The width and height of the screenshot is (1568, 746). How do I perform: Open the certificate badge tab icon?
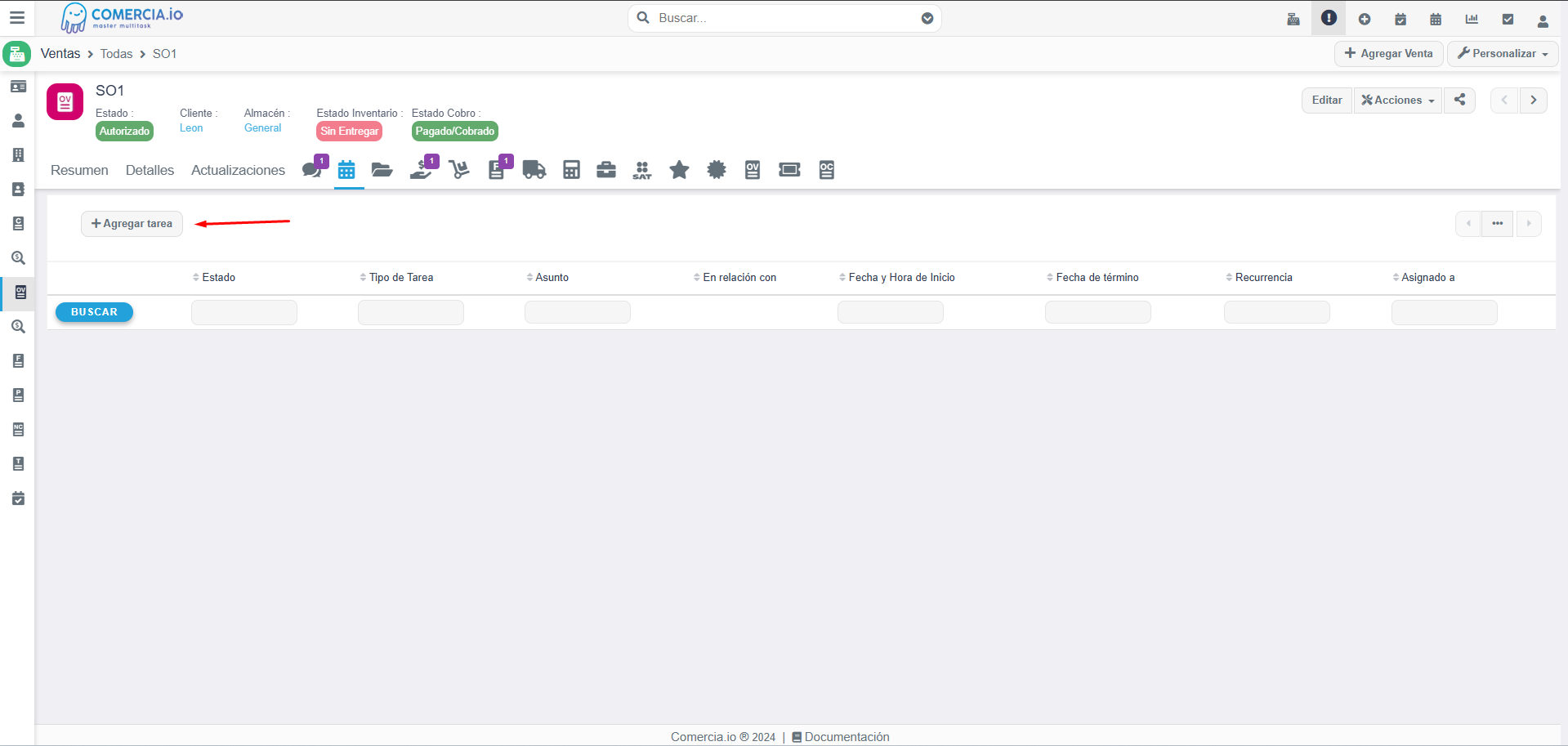pyautogui.click(x=717, y=170)
